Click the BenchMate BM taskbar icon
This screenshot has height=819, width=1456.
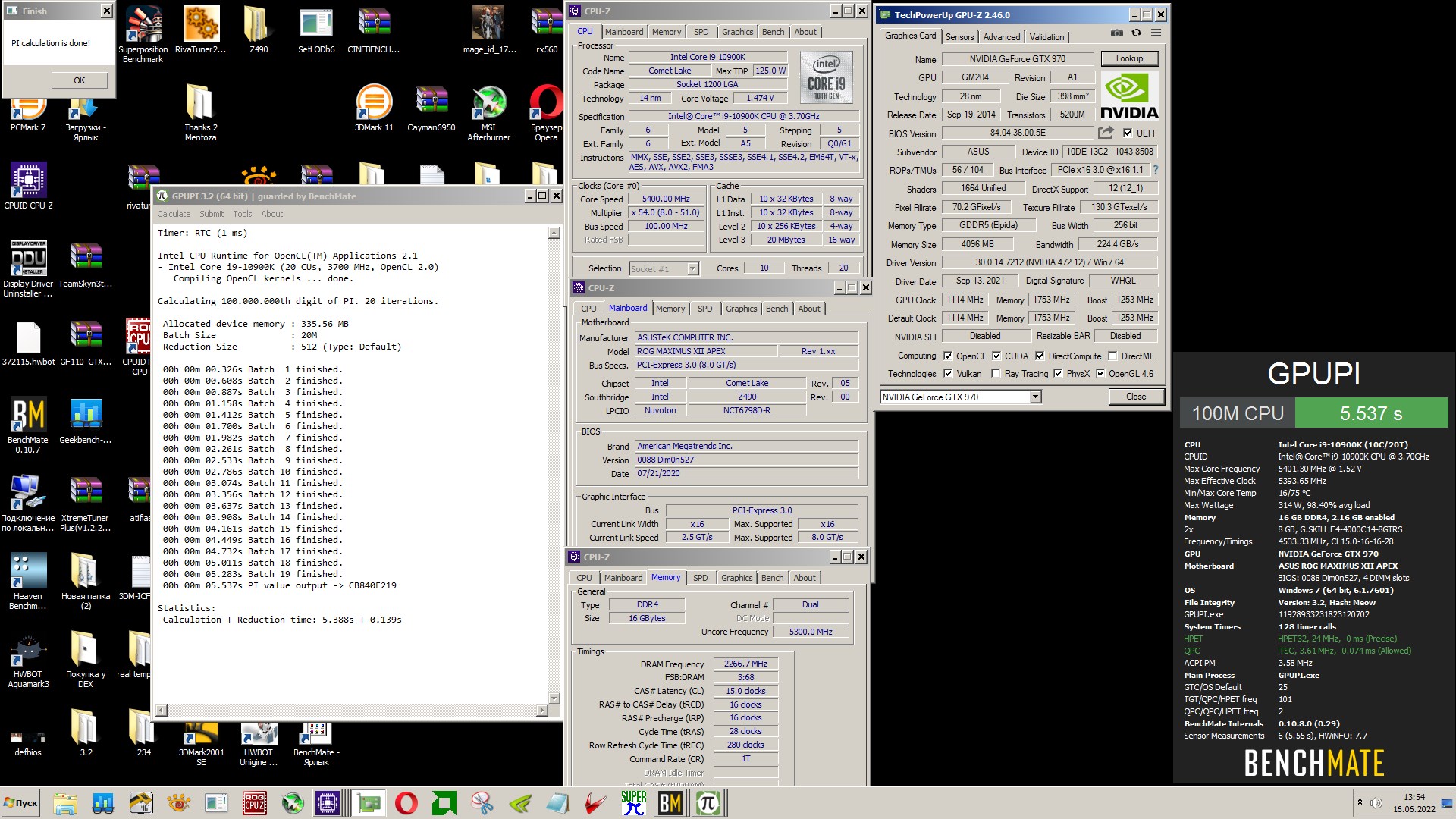(670, 803)
